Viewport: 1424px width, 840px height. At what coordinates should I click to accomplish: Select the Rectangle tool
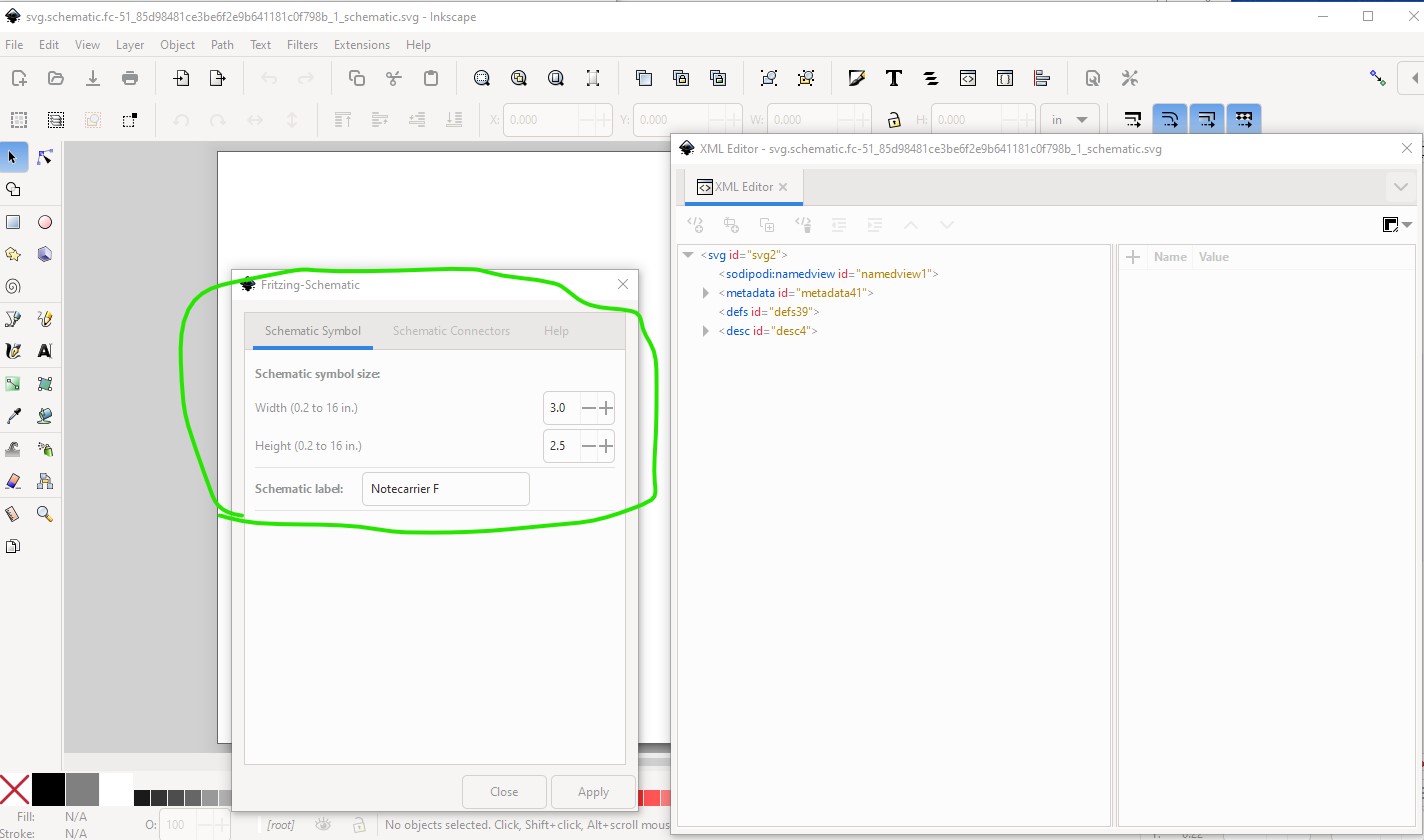coord(13,222)
